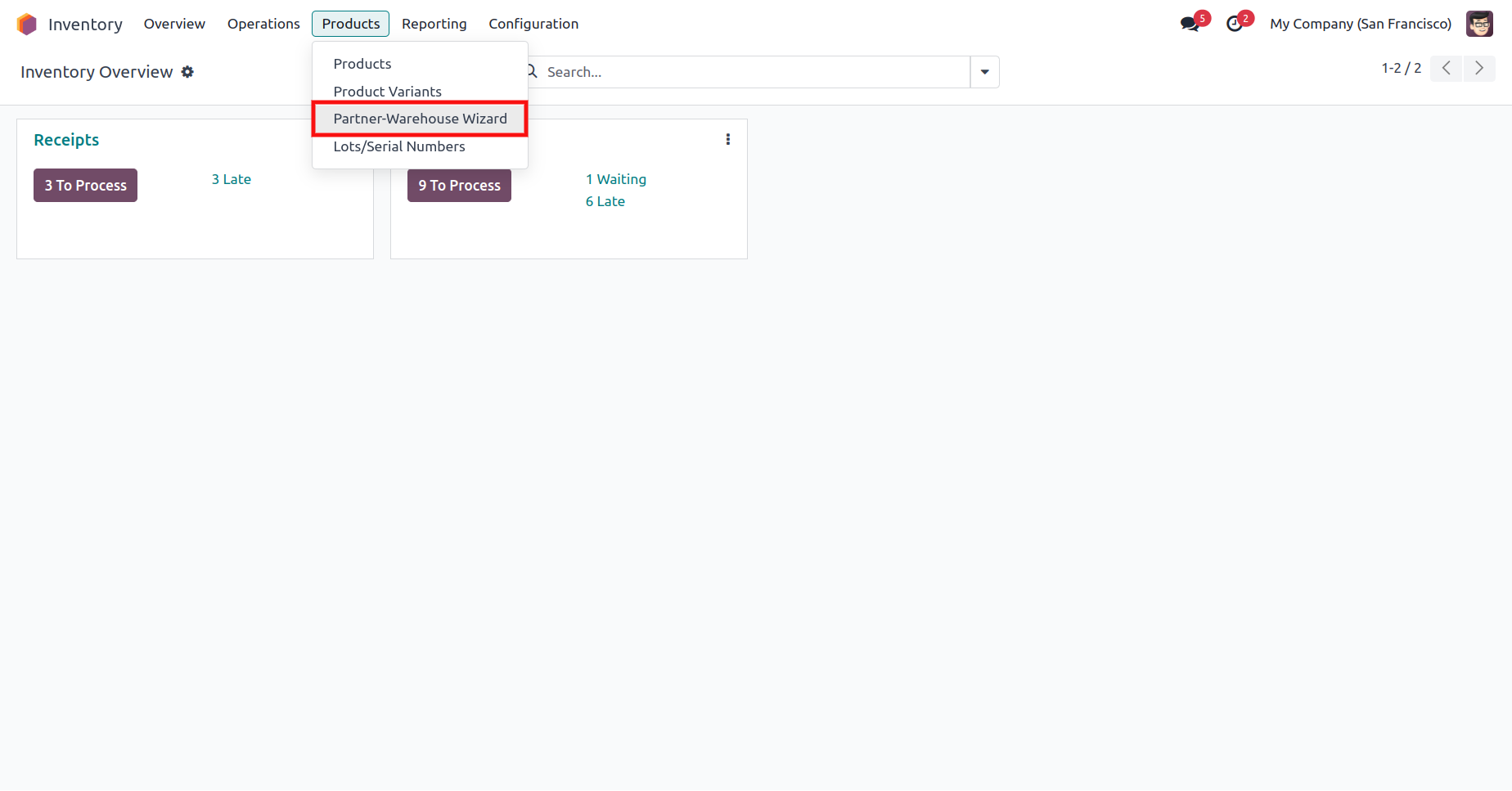Open the My Company (San Francisco) switcher
The height and width of the screenshot is (791, 1512).
pos(1361,24)
